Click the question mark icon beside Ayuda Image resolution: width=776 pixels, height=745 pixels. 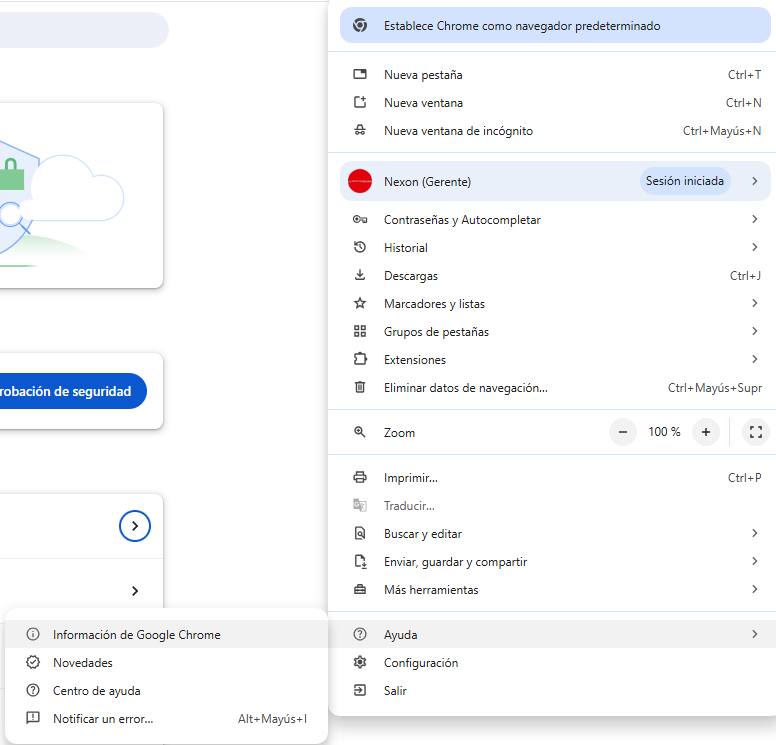pos(360,634)
